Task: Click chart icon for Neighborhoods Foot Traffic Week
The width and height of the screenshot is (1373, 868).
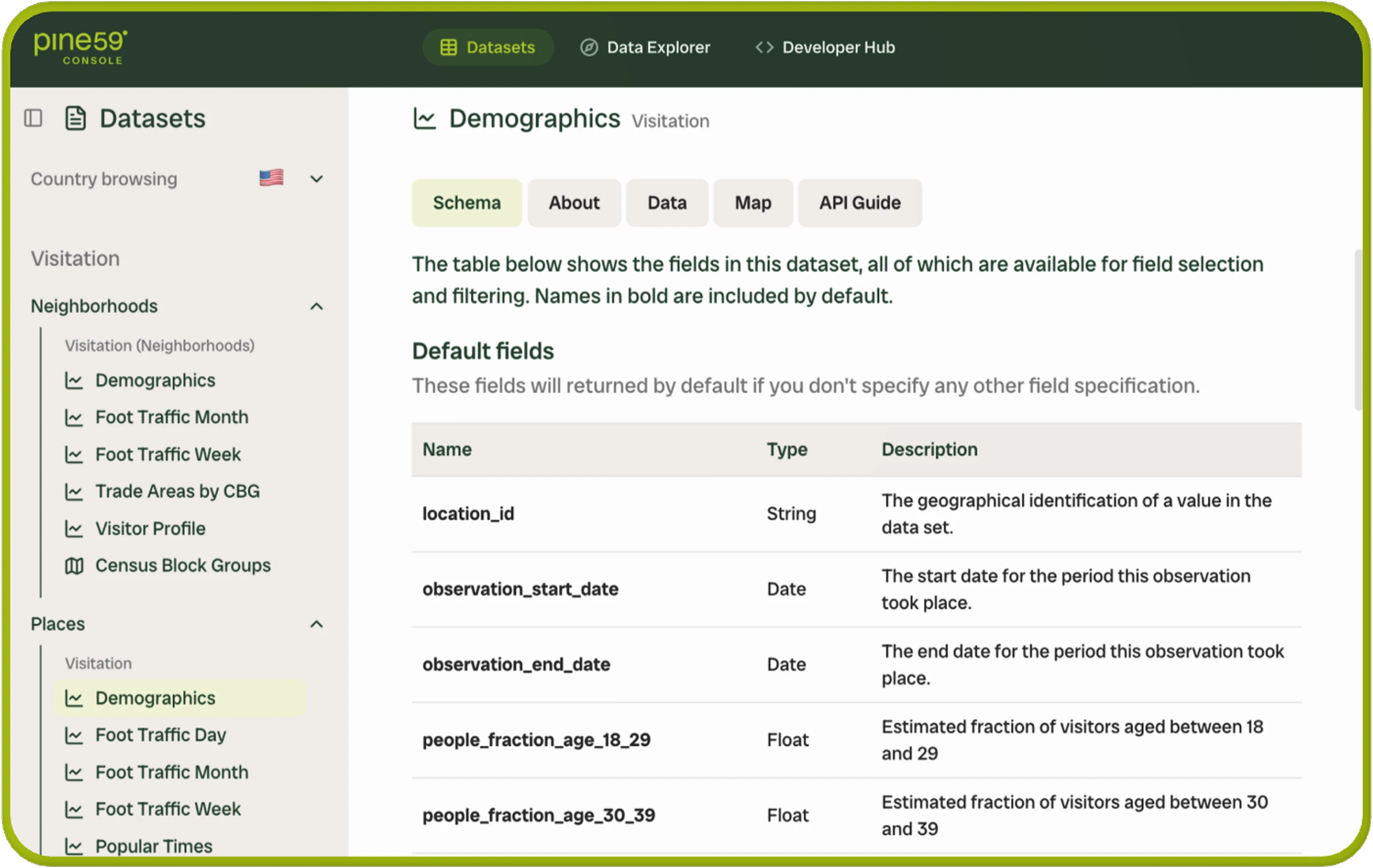Action: [73, 455]
